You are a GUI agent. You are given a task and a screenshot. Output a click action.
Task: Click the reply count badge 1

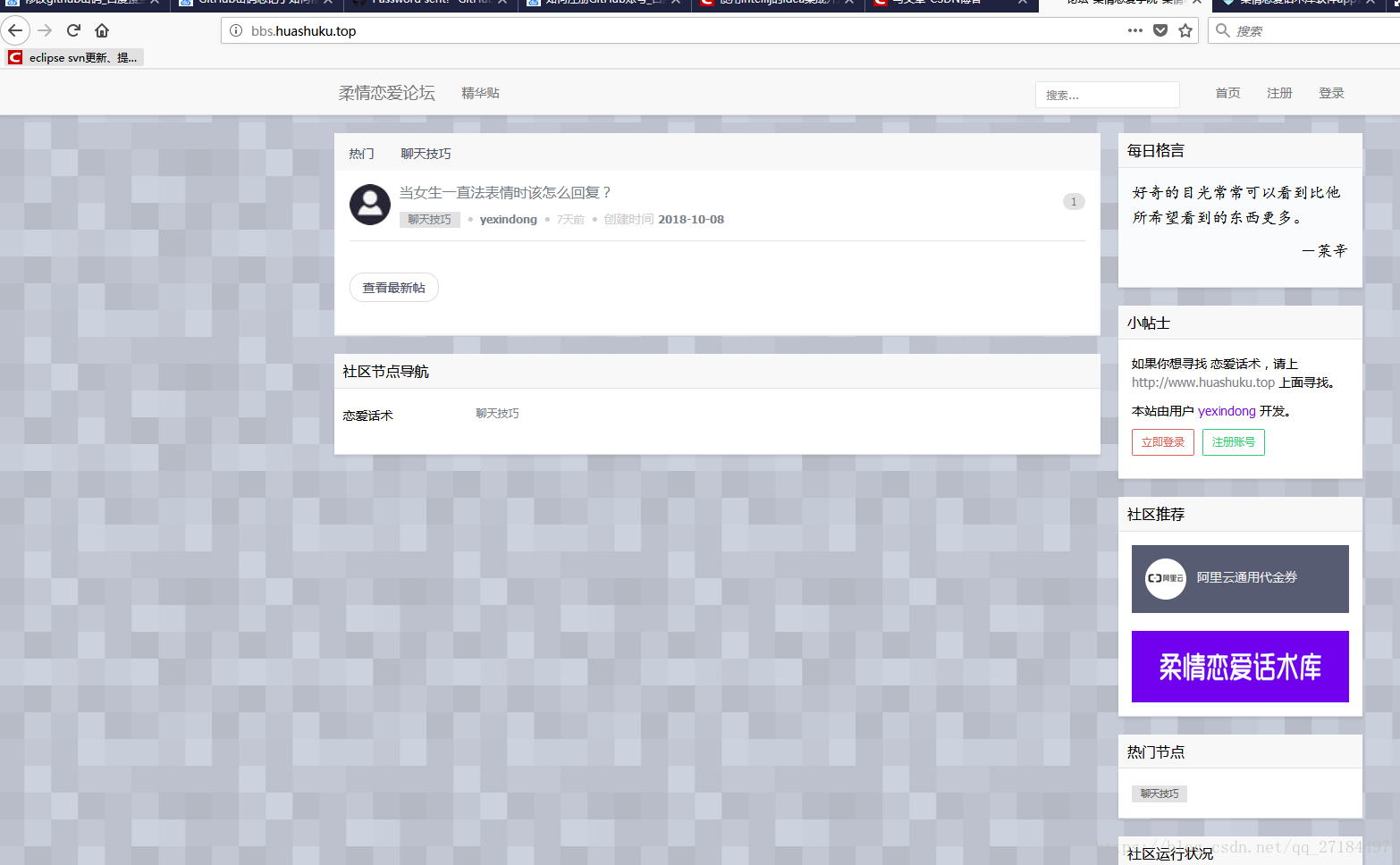[x=1074, y=201]
